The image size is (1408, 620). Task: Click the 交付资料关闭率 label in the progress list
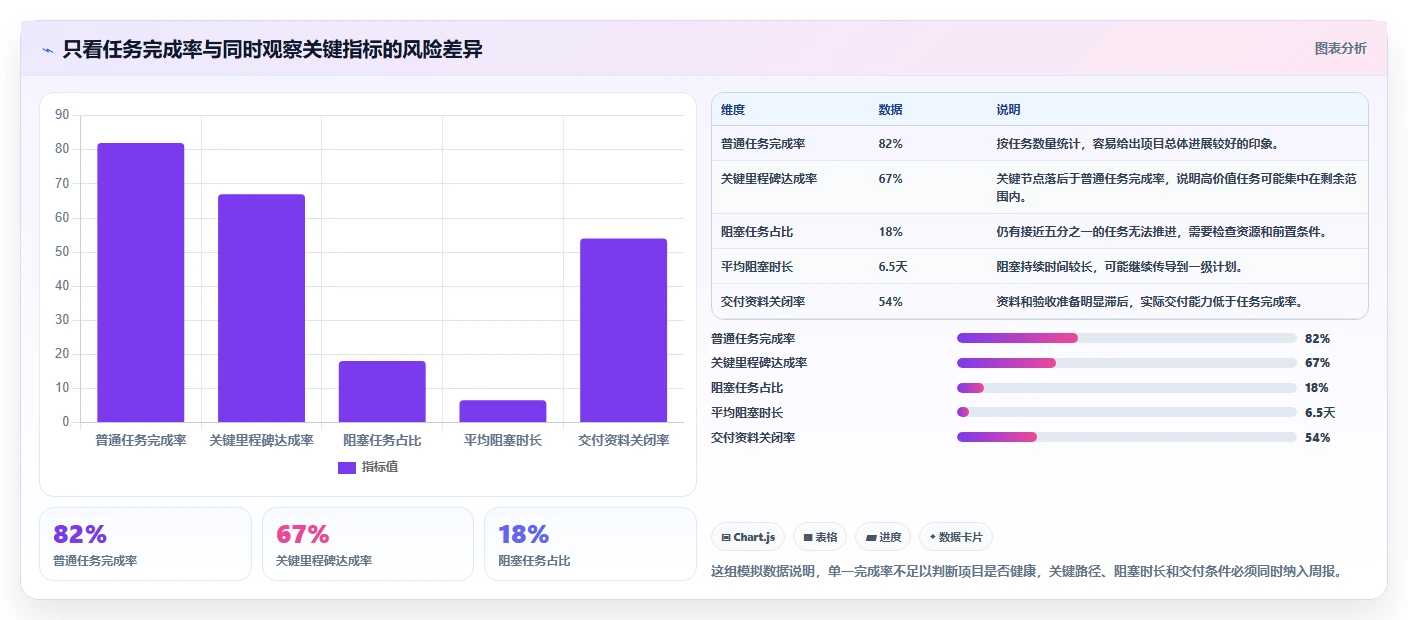753,437
